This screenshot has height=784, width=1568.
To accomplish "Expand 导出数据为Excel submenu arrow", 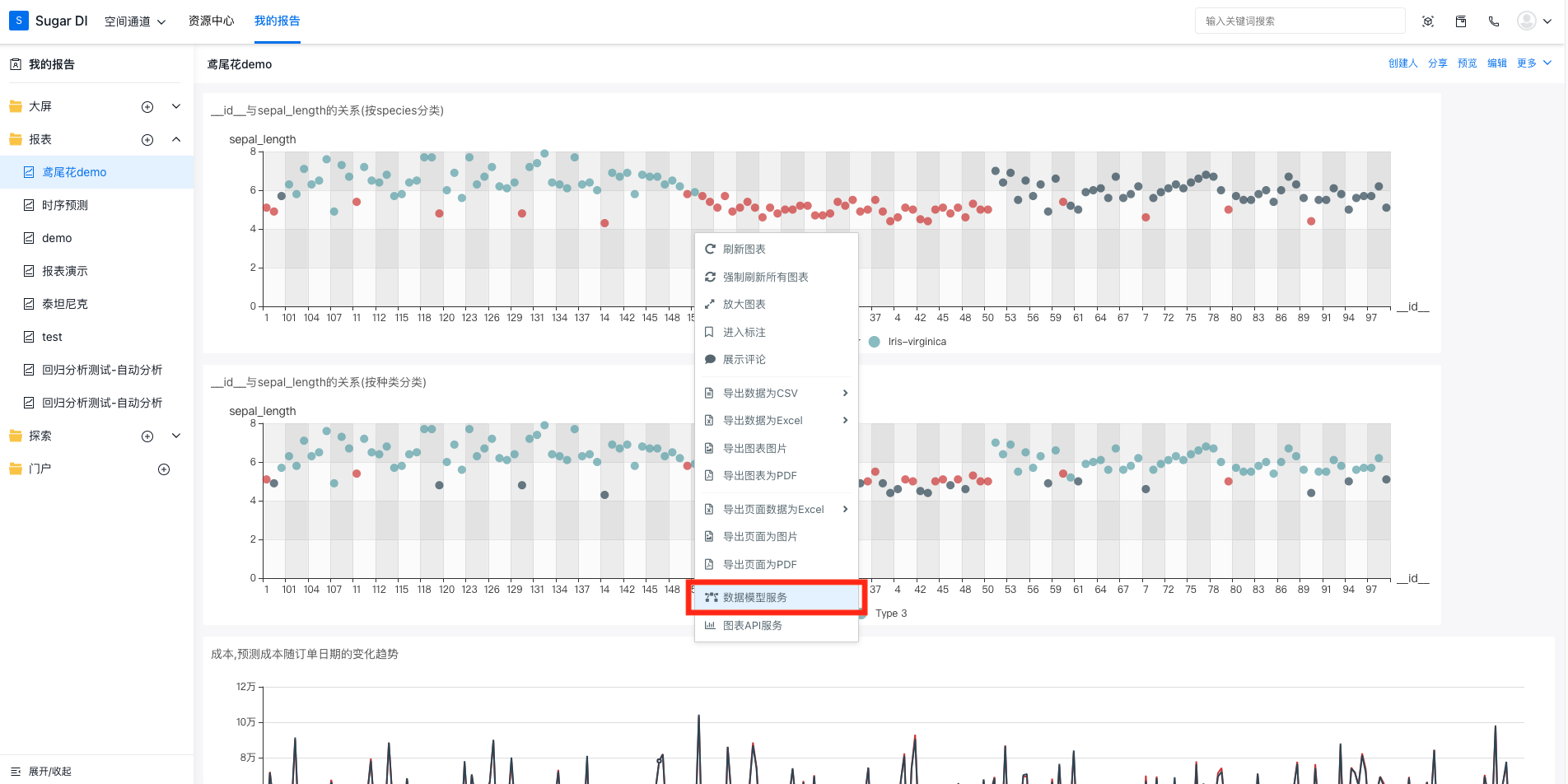I will coord(845,420).
